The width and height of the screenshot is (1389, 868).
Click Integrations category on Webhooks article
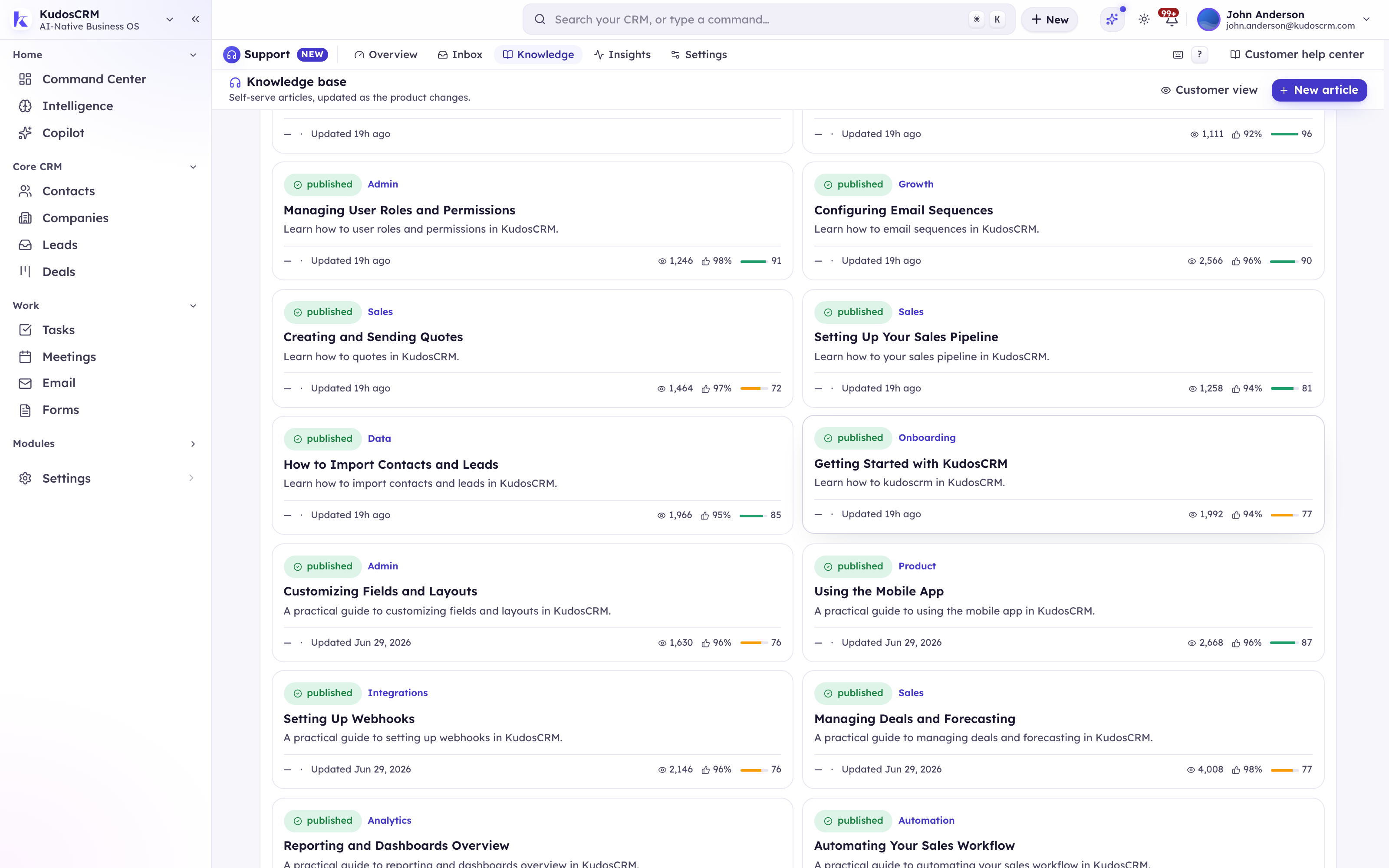[x=397, y=693]
